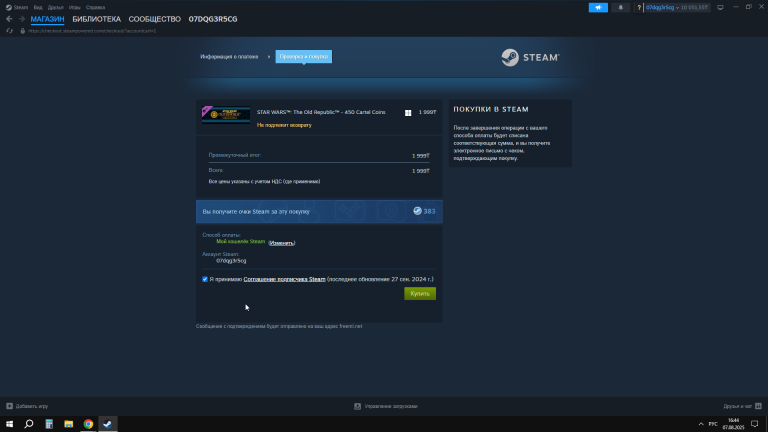Open the Friends and Chat icon
Screen dimensions: 768x432
[758, 406]
